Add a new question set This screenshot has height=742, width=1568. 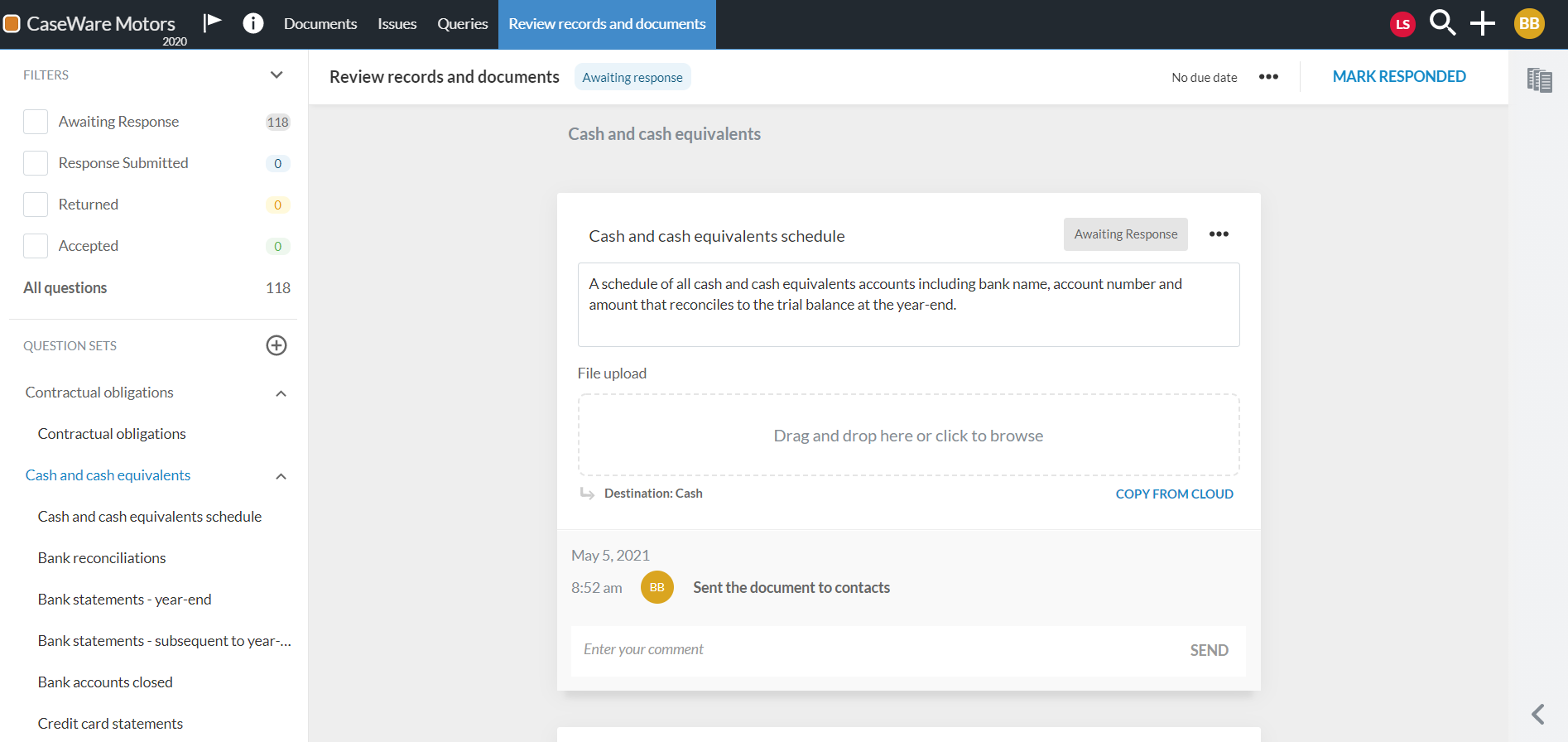click(x=277, y=345)
